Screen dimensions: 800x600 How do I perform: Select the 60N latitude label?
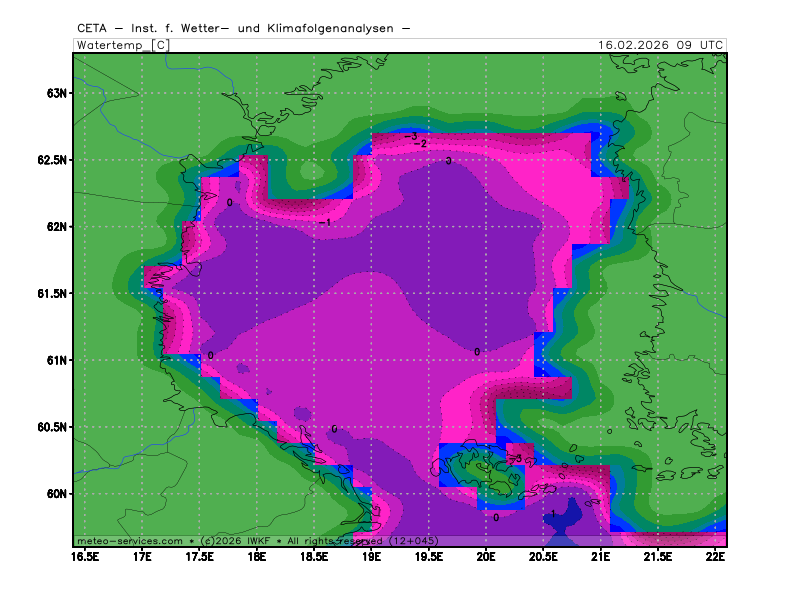click(56, 494)
